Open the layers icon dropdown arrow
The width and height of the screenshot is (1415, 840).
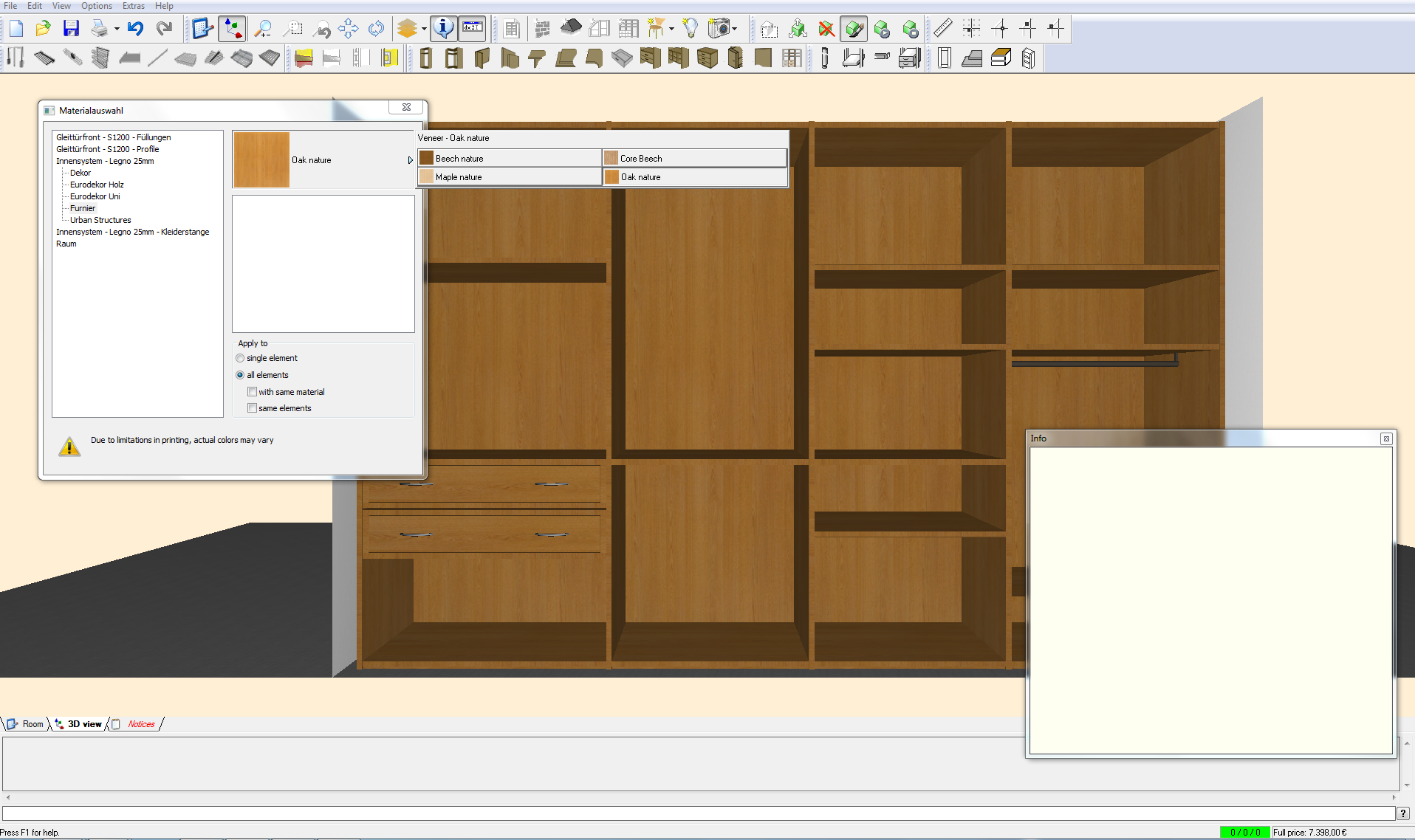point(424,30)
